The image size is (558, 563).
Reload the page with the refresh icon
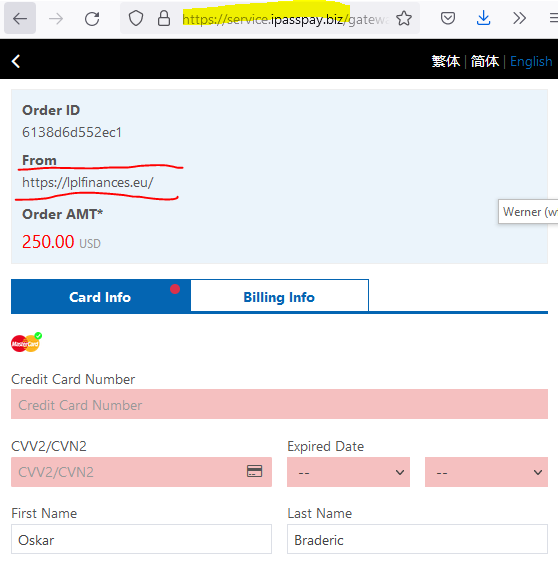92,18
